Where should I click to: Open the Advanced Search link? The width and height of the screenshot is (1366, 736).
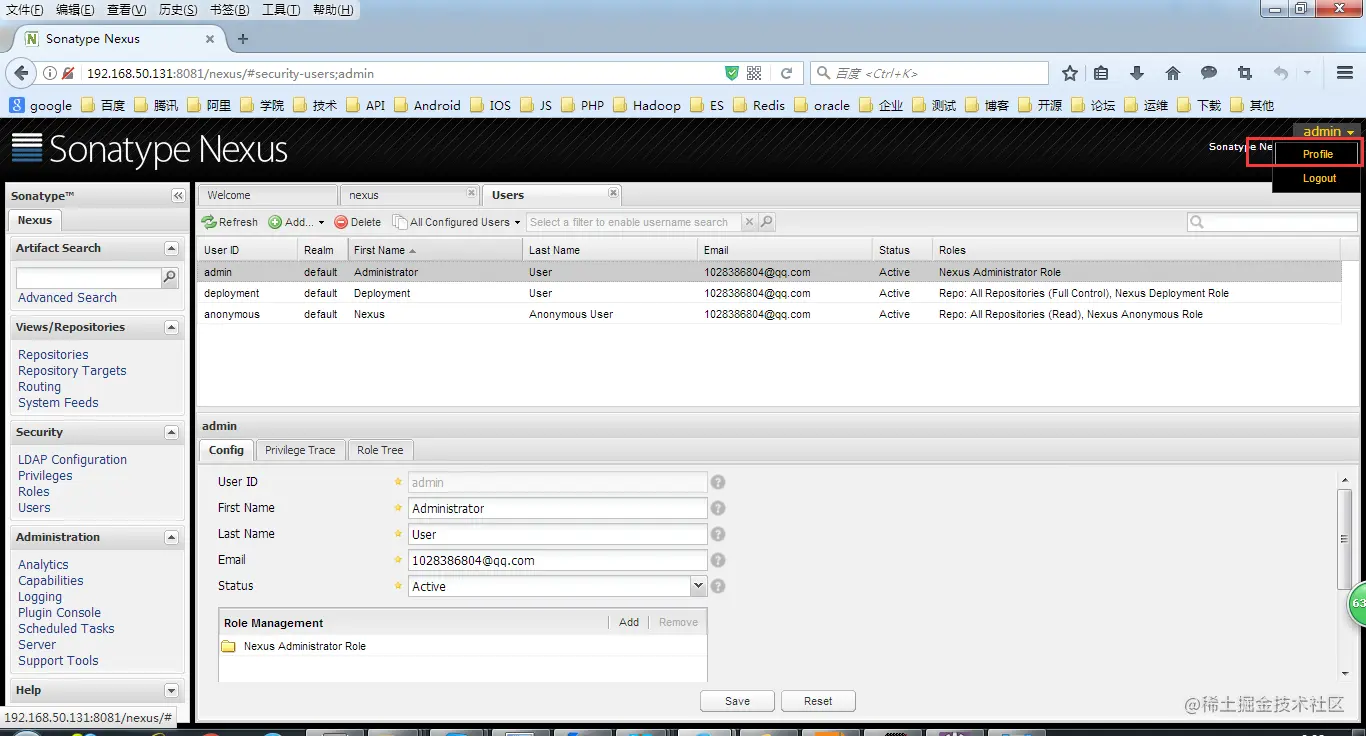(67, 298)
